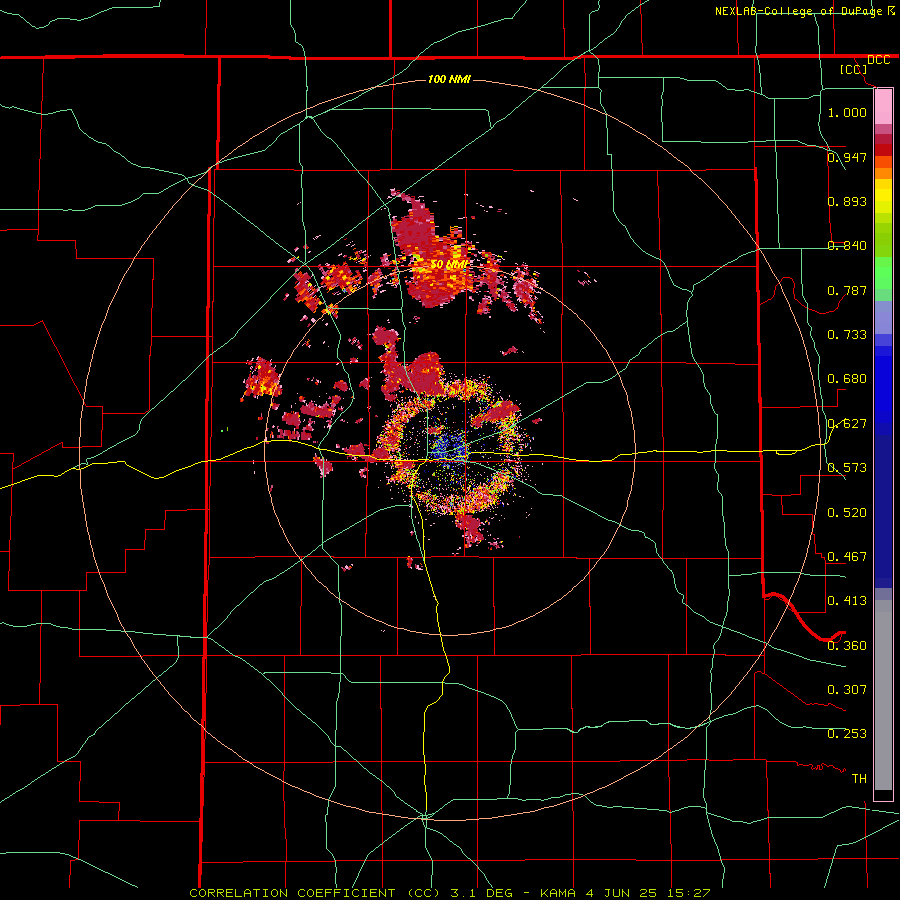Pick the light pink segment of color bar
Image resolution: width=900 pixels, height=900 pixels.
point(883,107)
